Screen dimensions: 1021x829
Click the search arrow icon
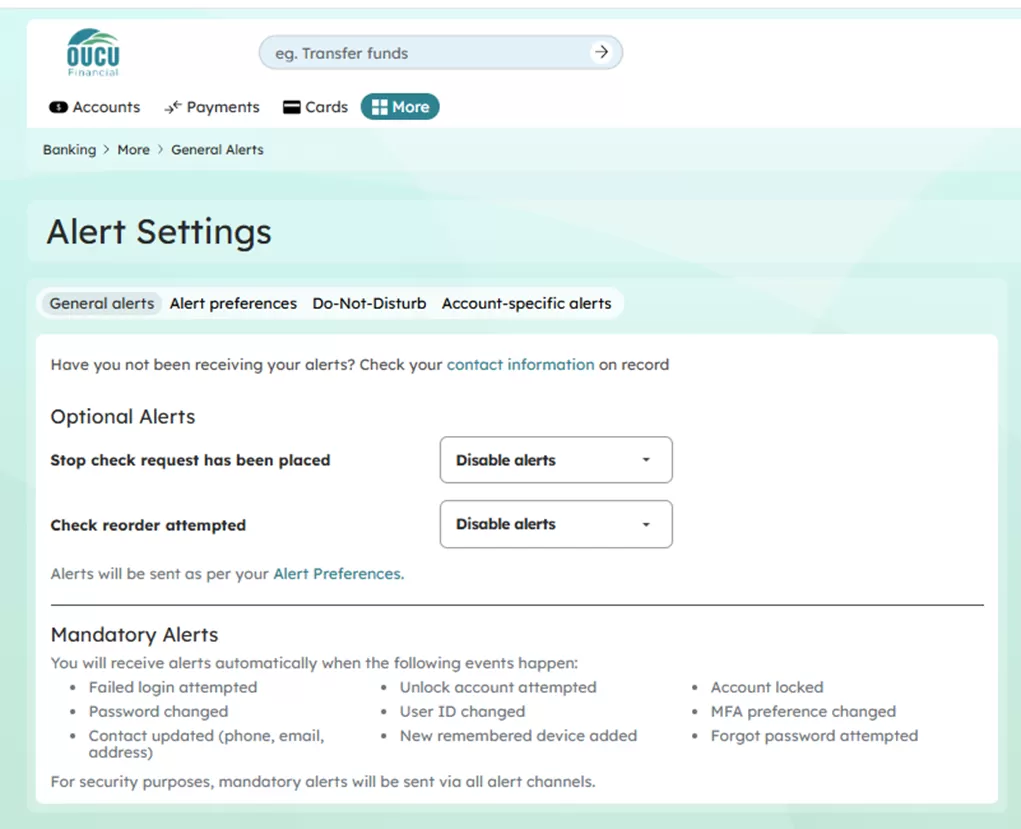(600, 52)
